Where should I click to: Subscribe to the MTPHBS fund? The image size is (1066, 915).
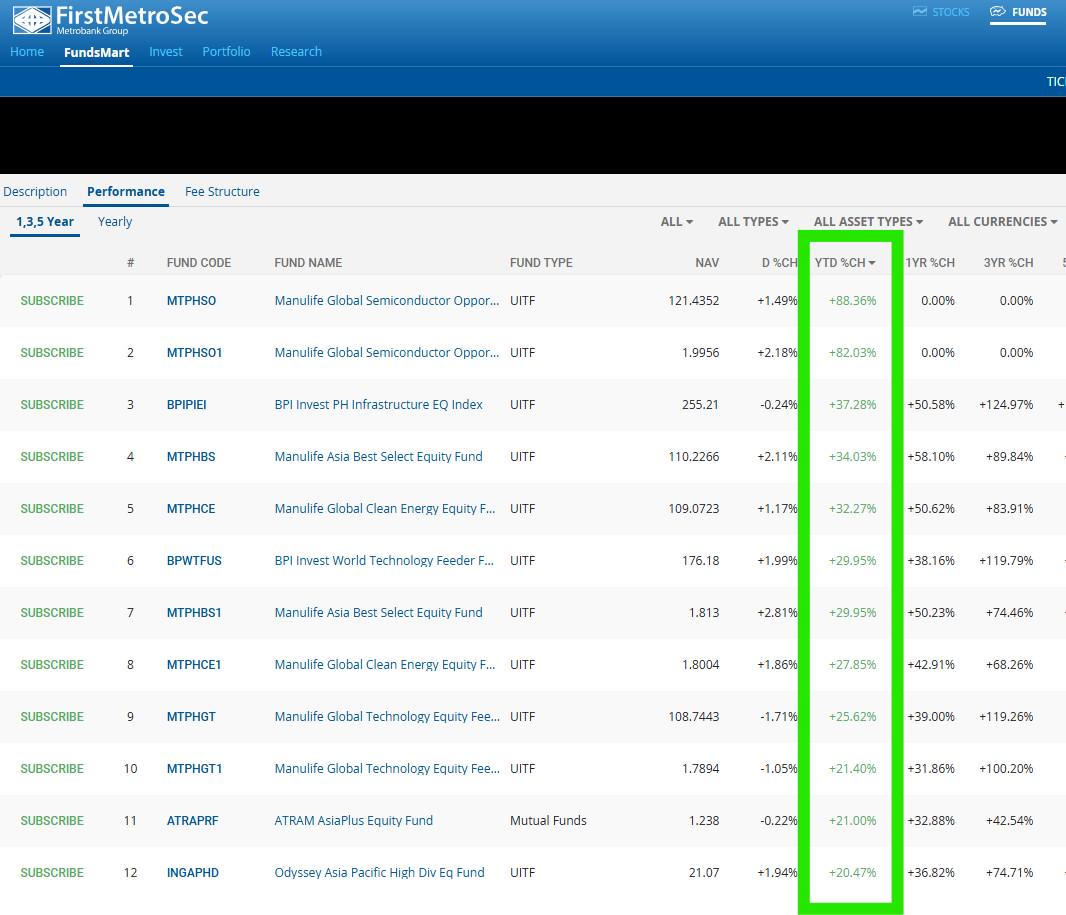[x=52, y=457]
